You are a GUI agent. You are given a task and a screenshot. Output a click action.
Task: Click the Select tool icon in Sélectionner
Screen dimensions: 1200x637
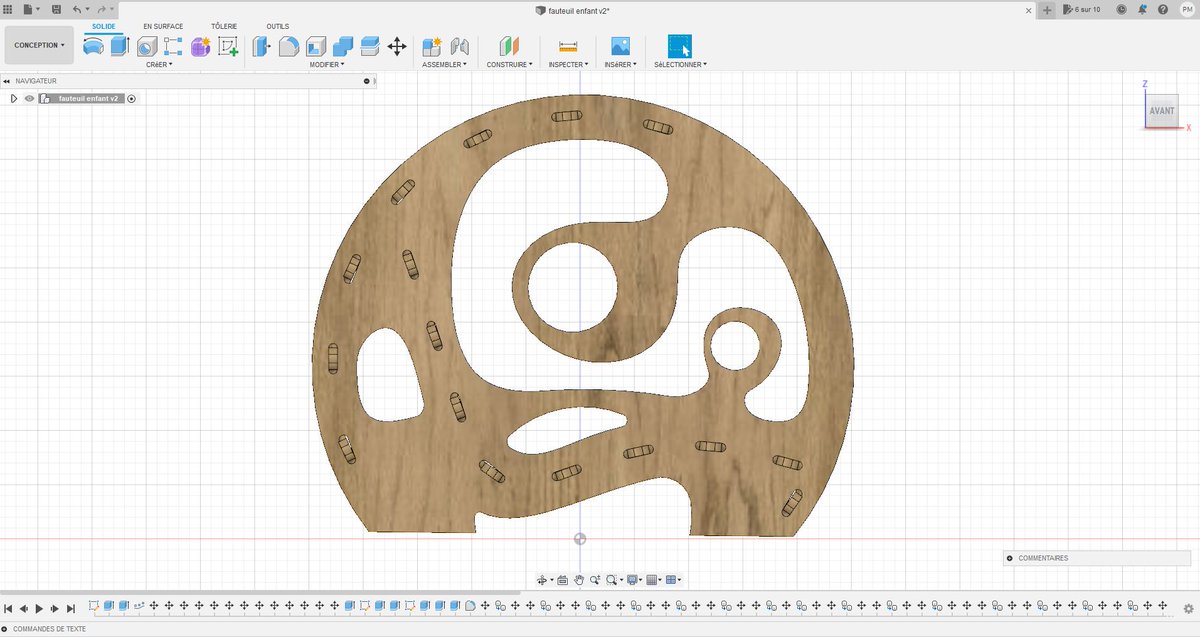680,46
